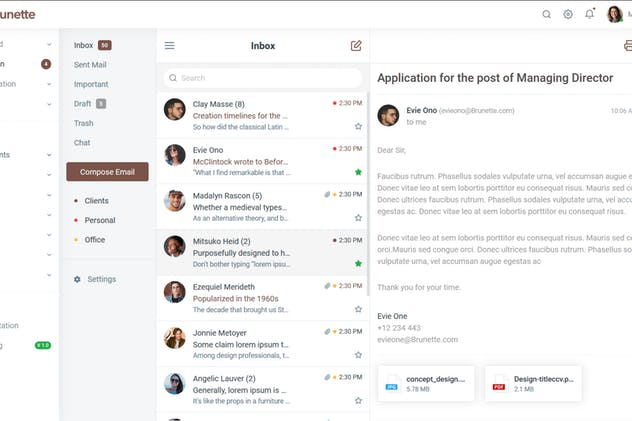Toggle the star on Mitsuko Heid email
Viewport: 632px width, 421px height.
tap(358, 263)
